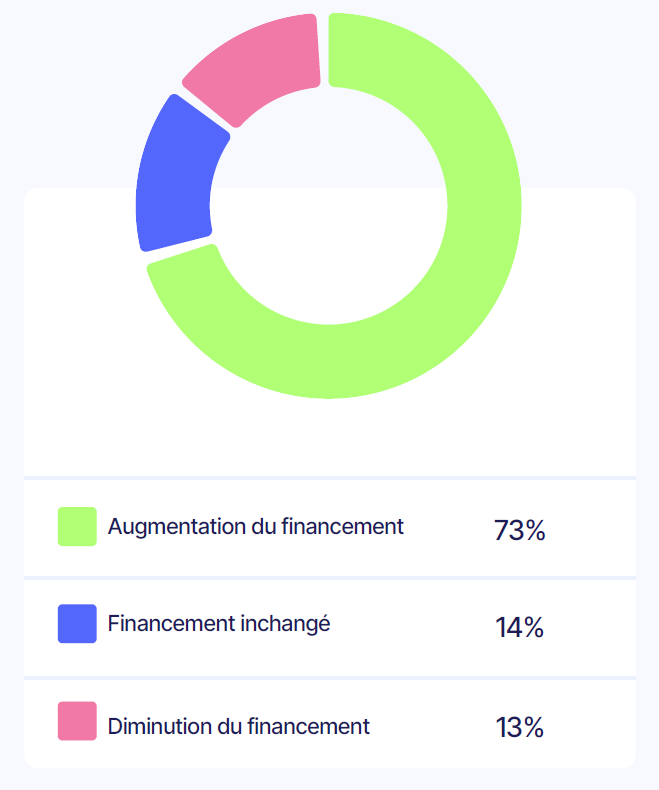Click the gap between blue and green segments
Viewport: 659px width, 790px height.
(x=179, y=253)
